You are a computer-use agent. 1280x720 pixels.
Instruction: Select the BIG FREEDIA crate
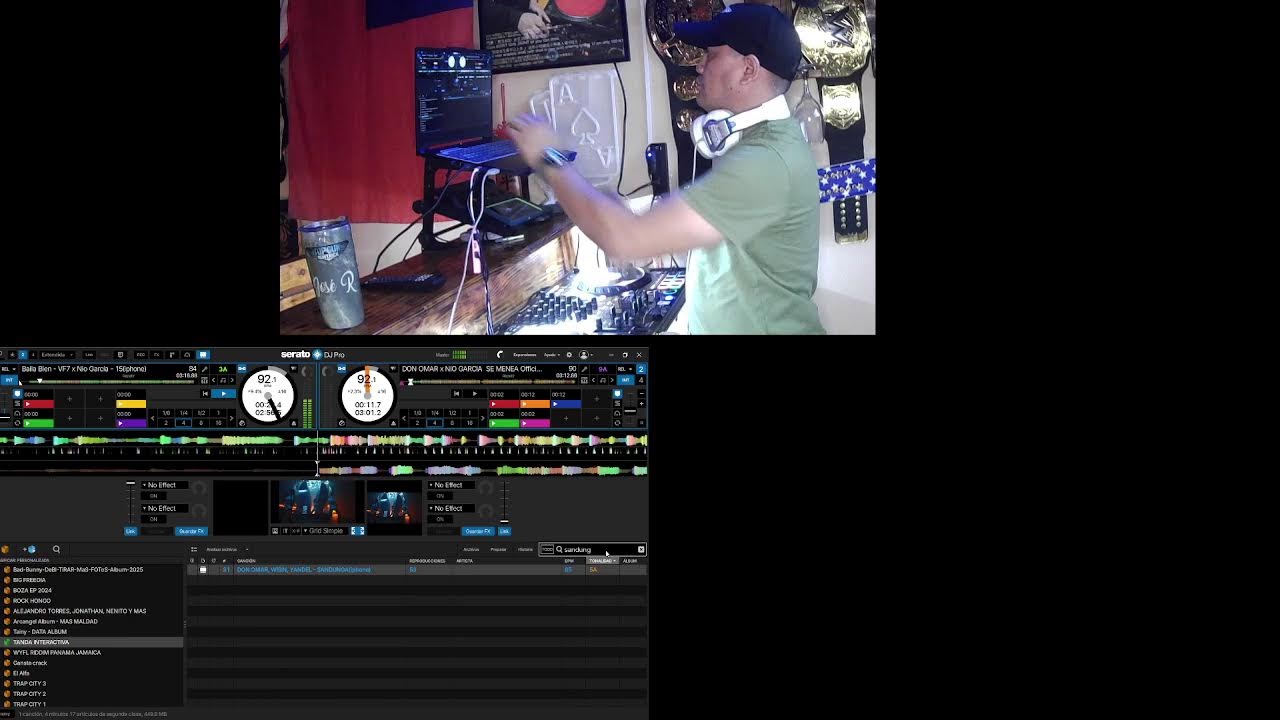(x=29, y=580)
